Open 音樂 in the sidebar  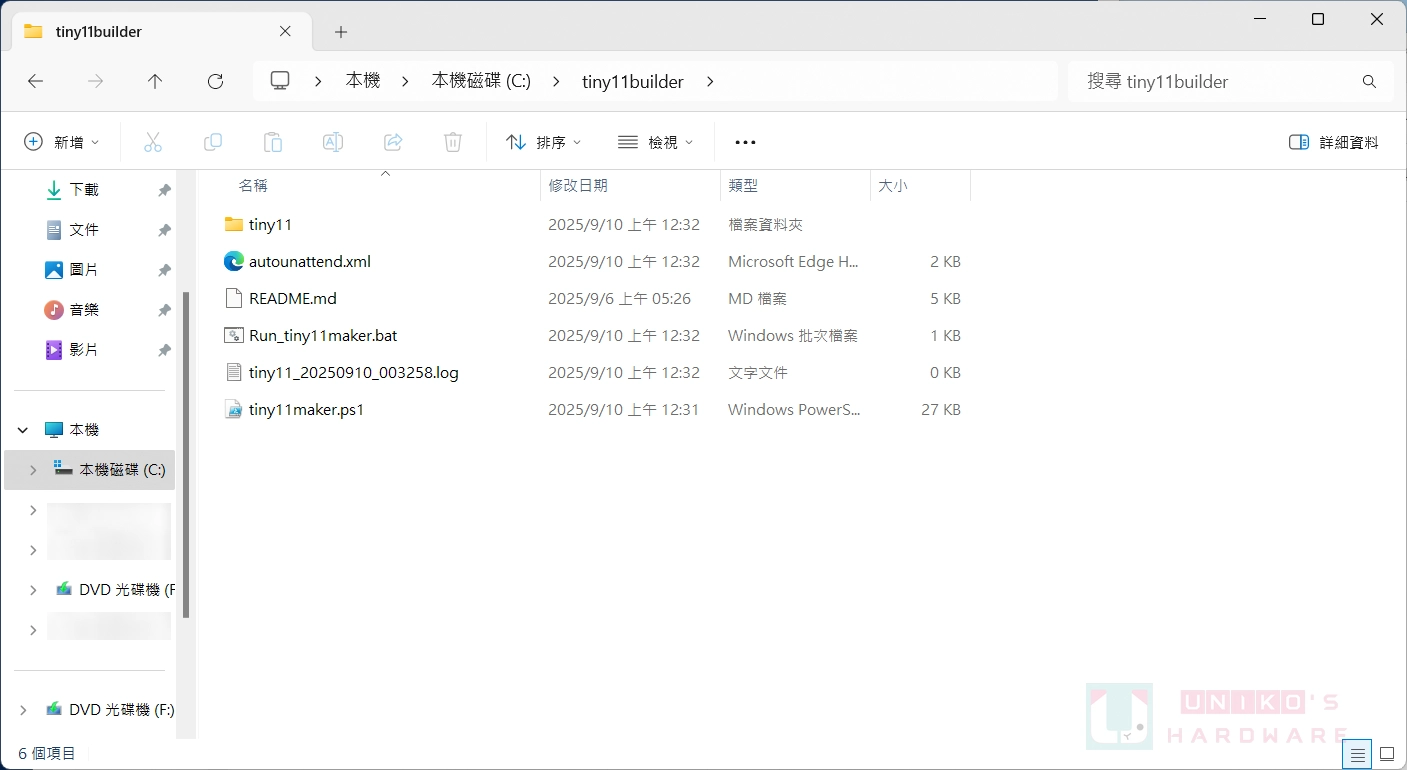point(84,309)
